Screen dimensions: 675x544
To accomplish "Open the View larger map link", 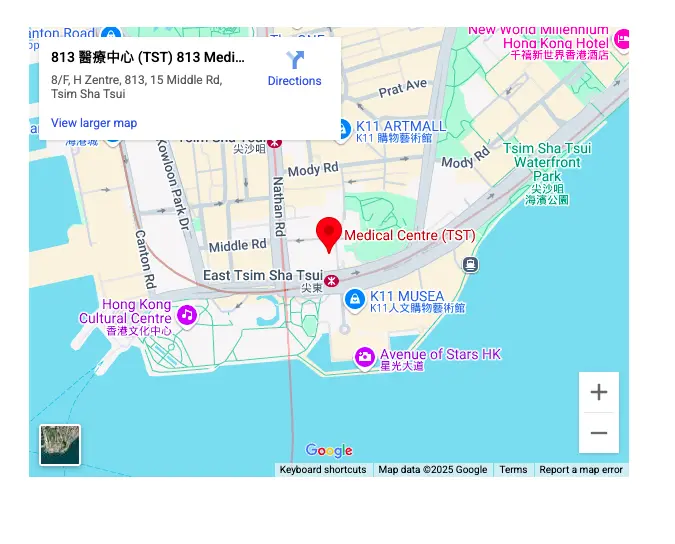I will click(94, 123).
